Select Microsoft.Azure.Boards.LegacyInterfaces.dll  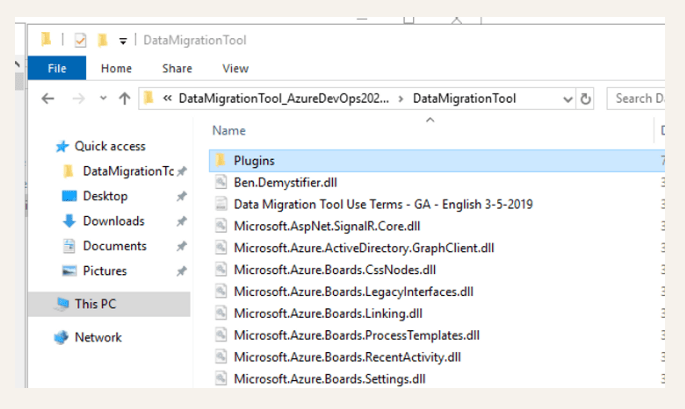pyautogui.click(x=353, y=291)
